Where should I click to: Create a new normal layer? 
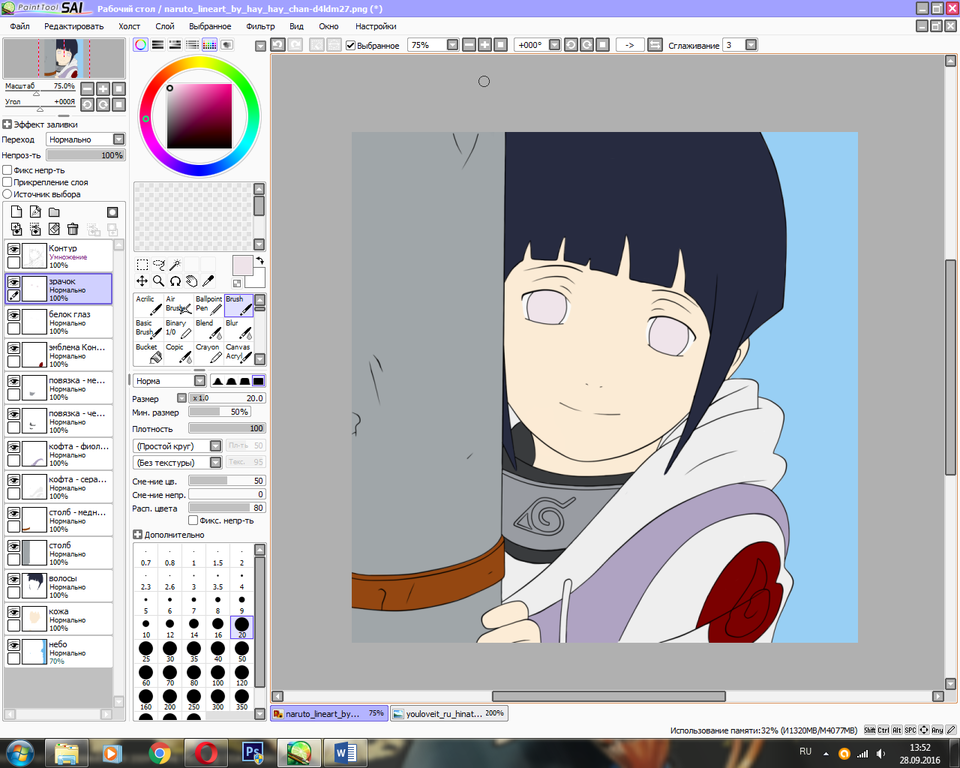pos(17,212)
